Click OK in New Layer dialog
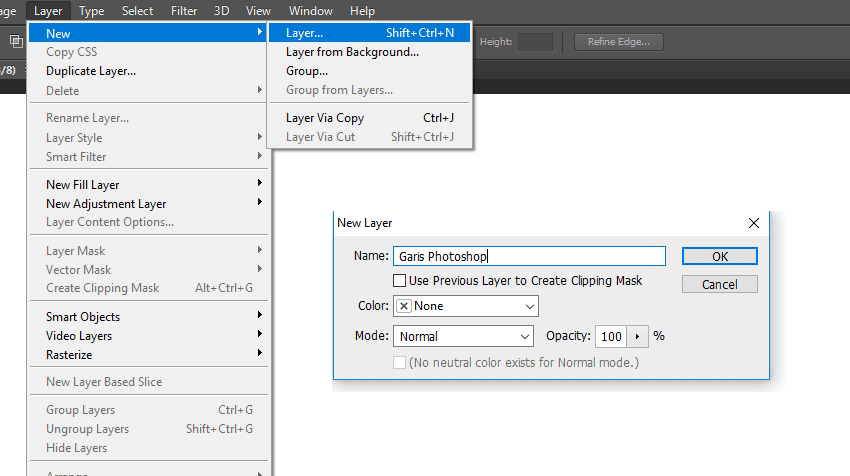The width and height of the screenshot is (850, 476). point(719,256)
